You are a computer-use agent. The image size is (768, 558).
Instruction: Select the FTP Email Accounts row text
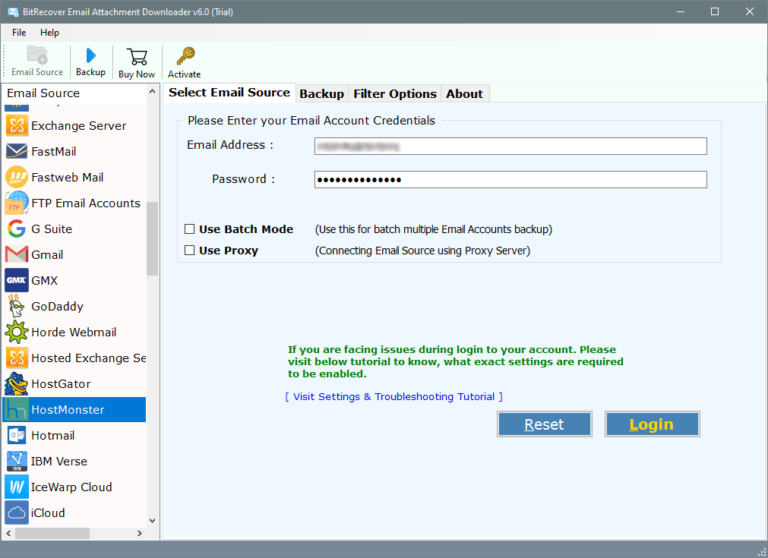pyautogui.click(x=86, y=203)
